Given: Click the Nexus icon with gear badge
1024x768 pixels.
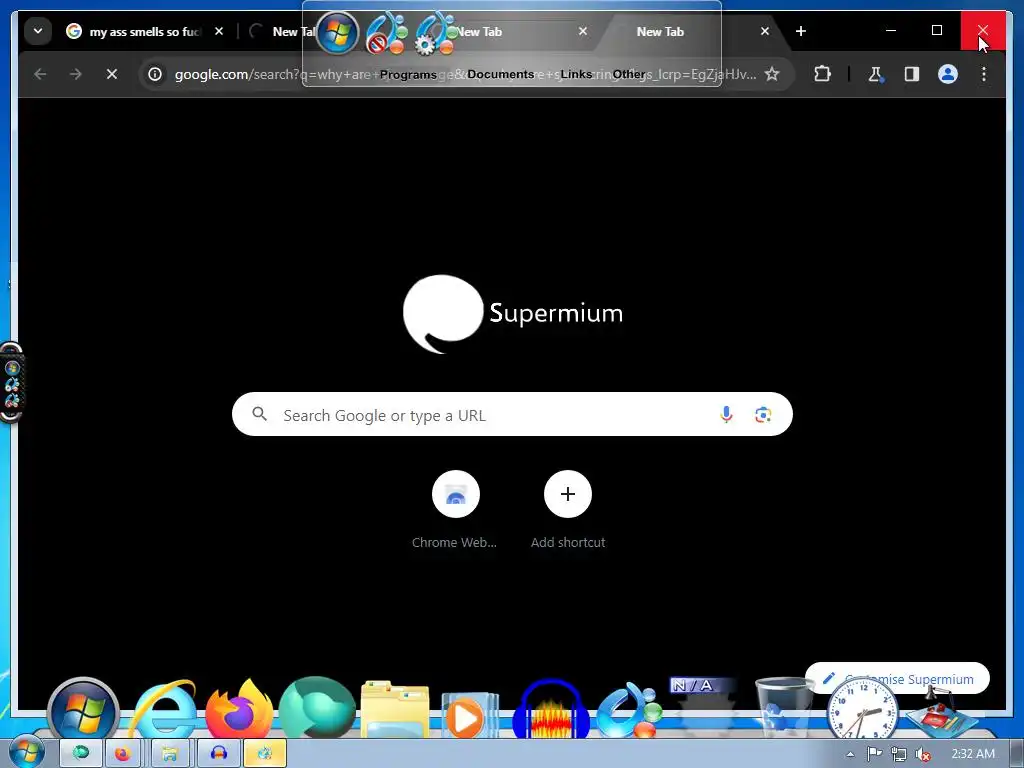Looking at the screenshot, I should tap(436, 33).
